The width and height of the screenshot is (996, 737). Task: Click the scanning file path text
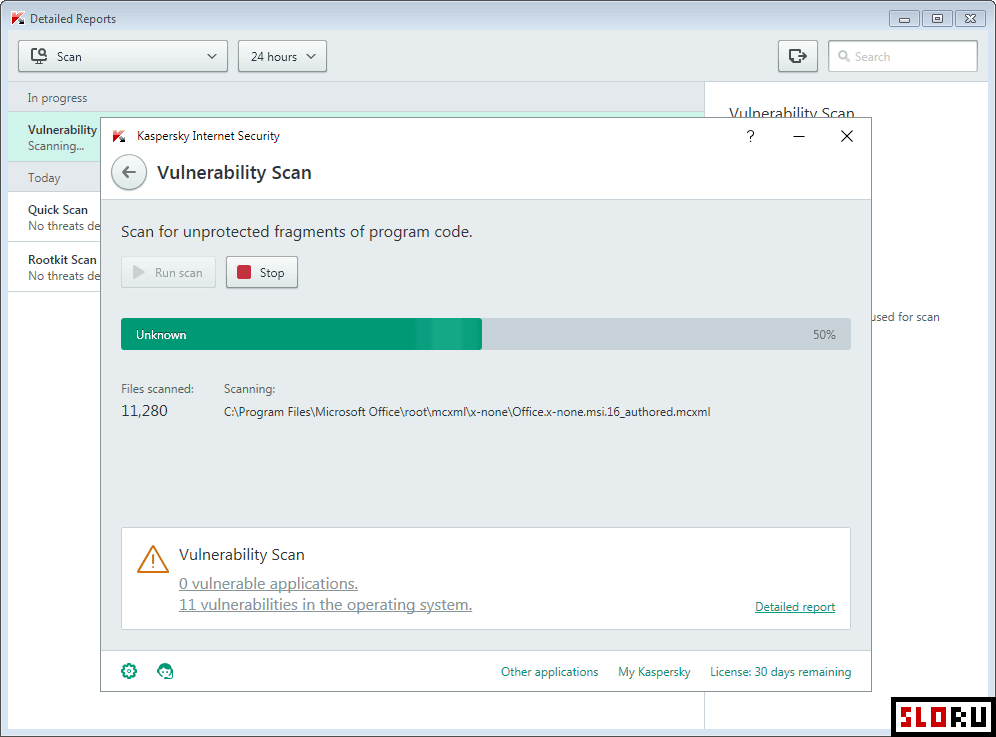tap(467, 412)
